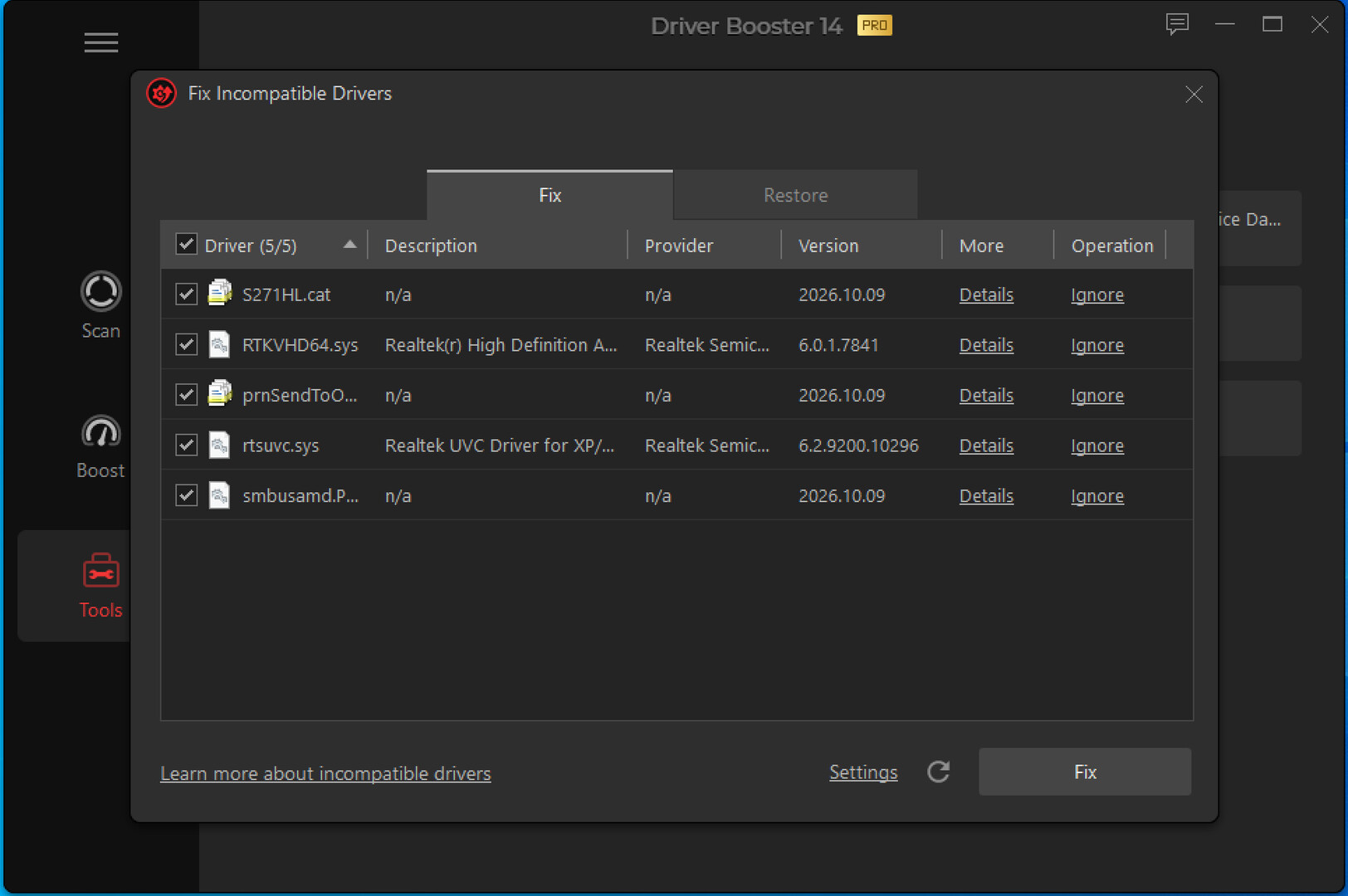Uncheck the prnSendToO driver checkbox
Image resolution: width=1348 pixels, height=896 pixels.
tap(186, 394)
